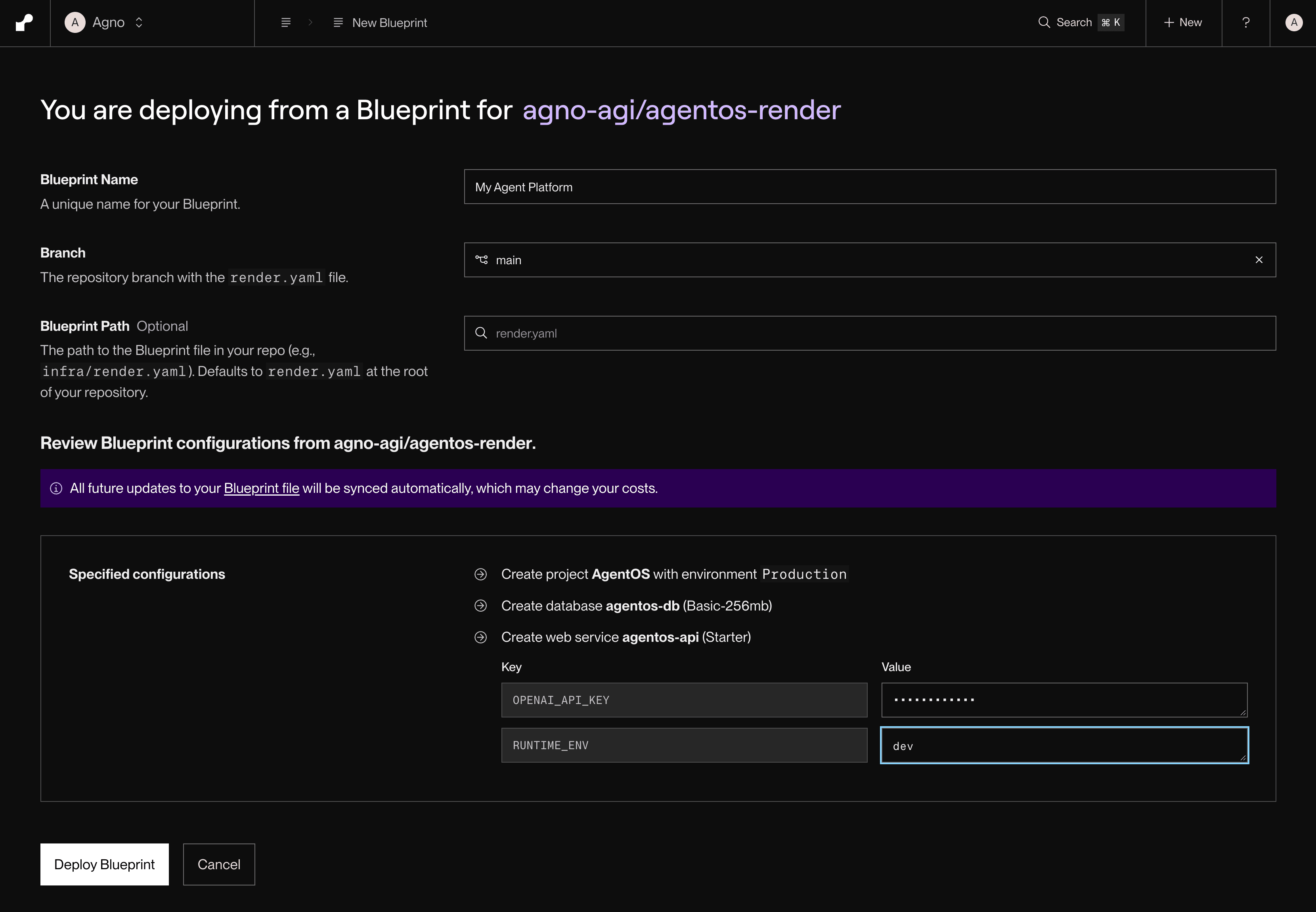
Task: Open the Branch selector showing main
Action: (x=870, y=260)
